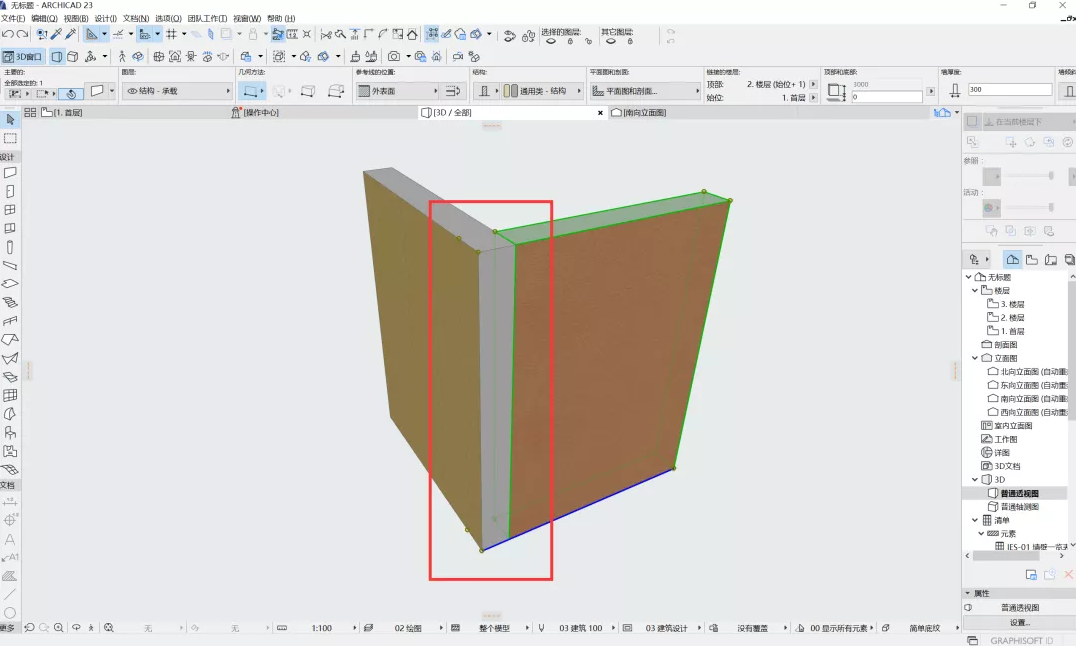Collapse the 立面图 tree node

click(974, 358)
